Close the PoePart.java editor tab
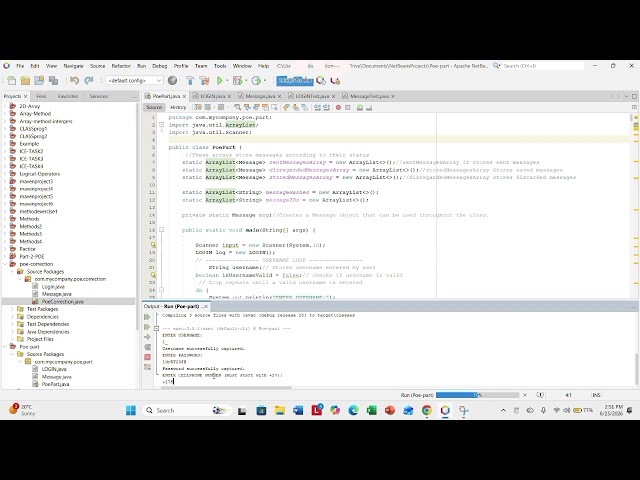This screenshot has width=640, height=480. [184, 96]
